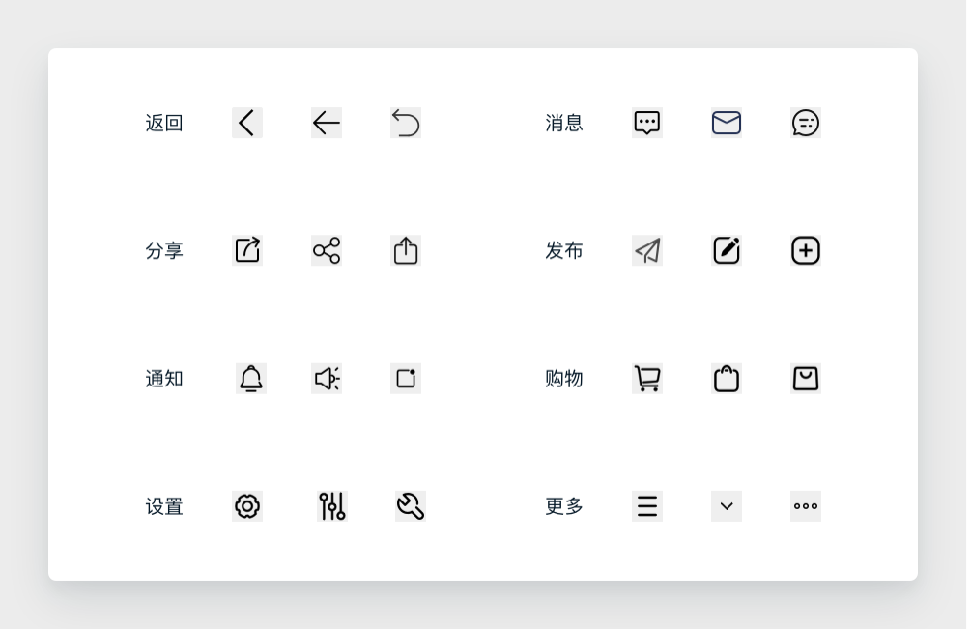Click the shopping bag with handle icon
The height and width of the screenshot is (629, 967).
click(726, 379)
